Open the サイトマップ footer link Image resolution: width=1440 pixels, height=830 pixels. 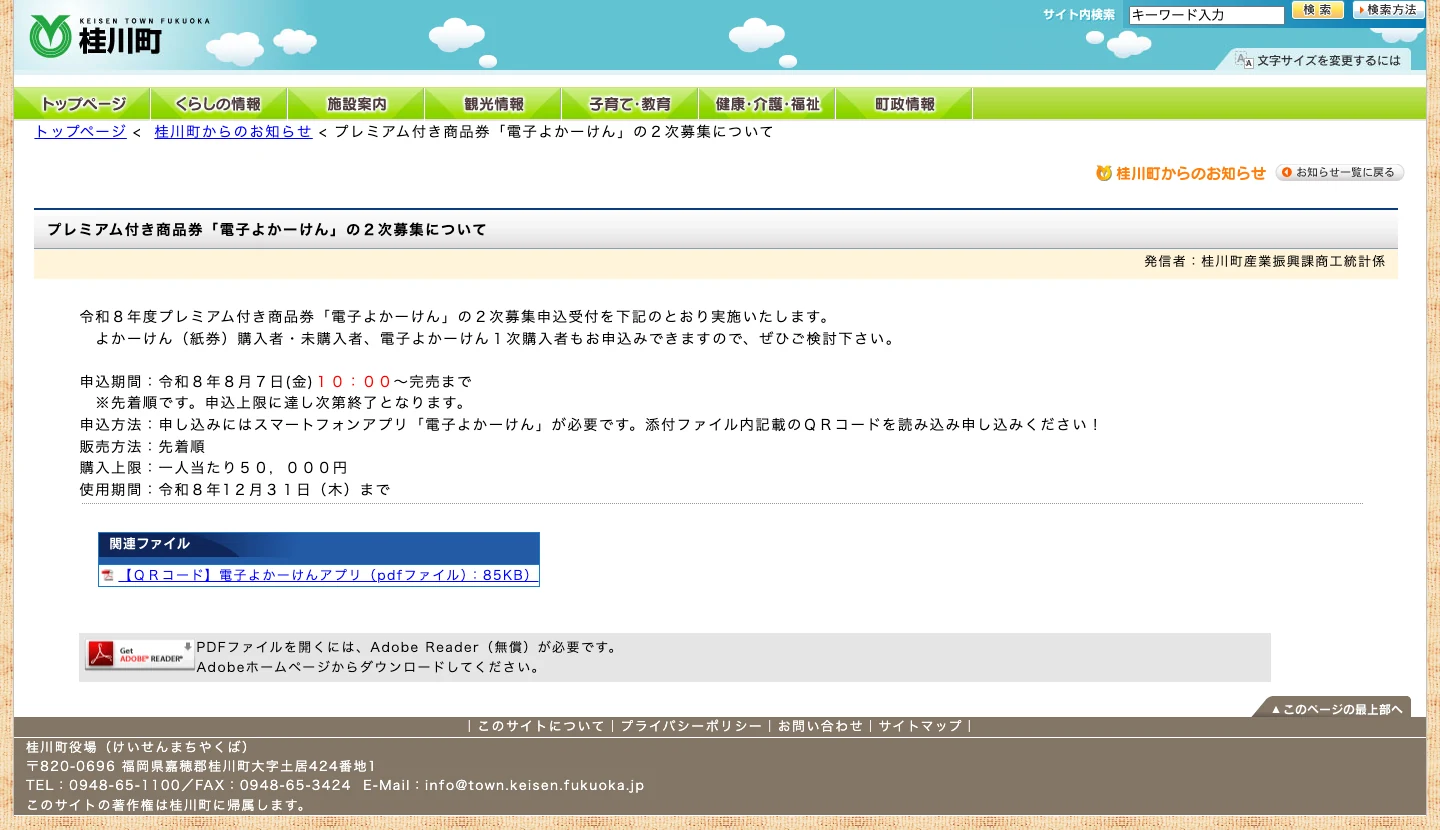point(920,727)
